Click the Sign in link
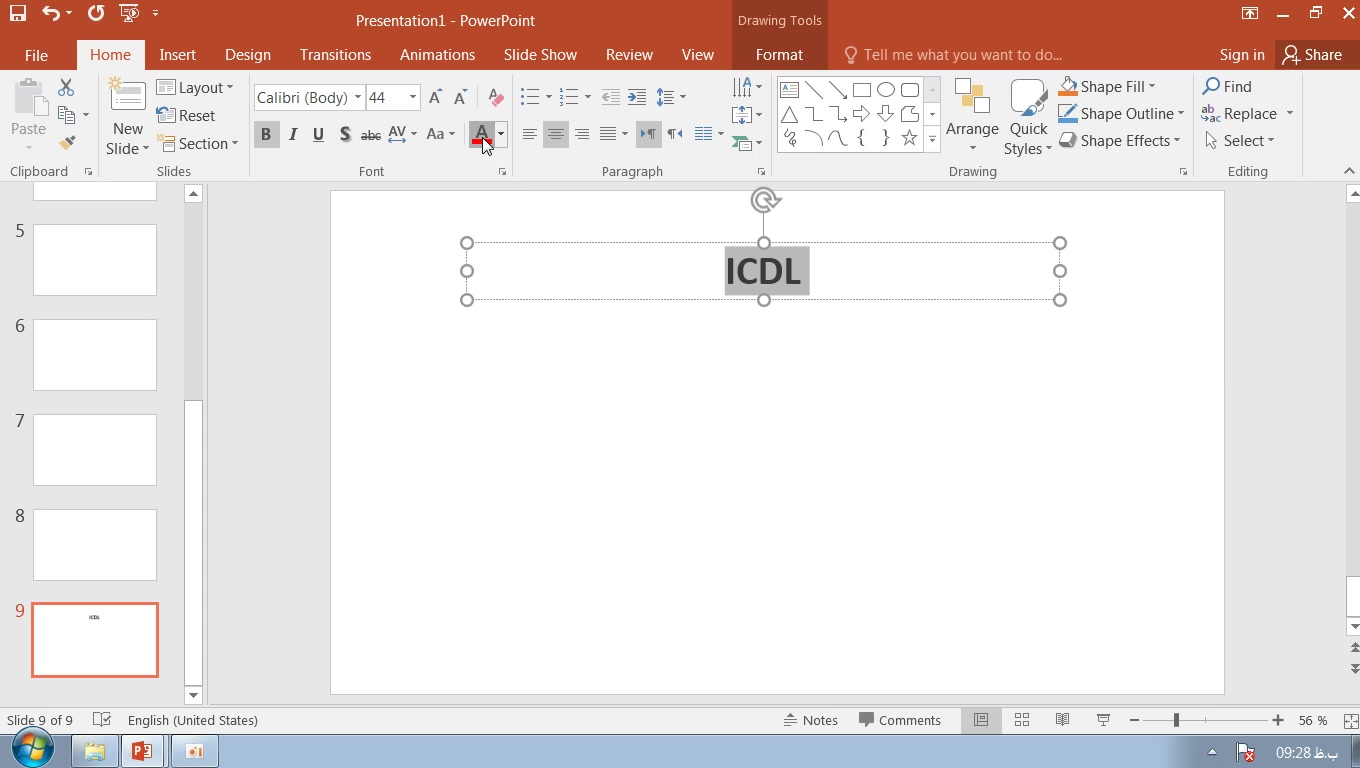This screenshot has width=1360, height=768. click(1242, 55)
